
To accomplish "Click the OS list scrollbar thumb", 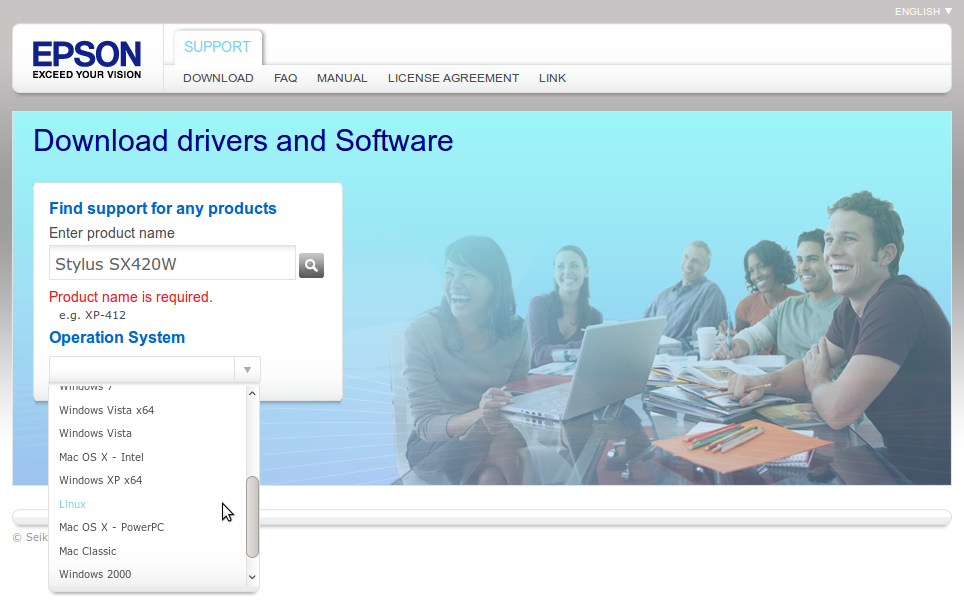I will coord(252,516).
